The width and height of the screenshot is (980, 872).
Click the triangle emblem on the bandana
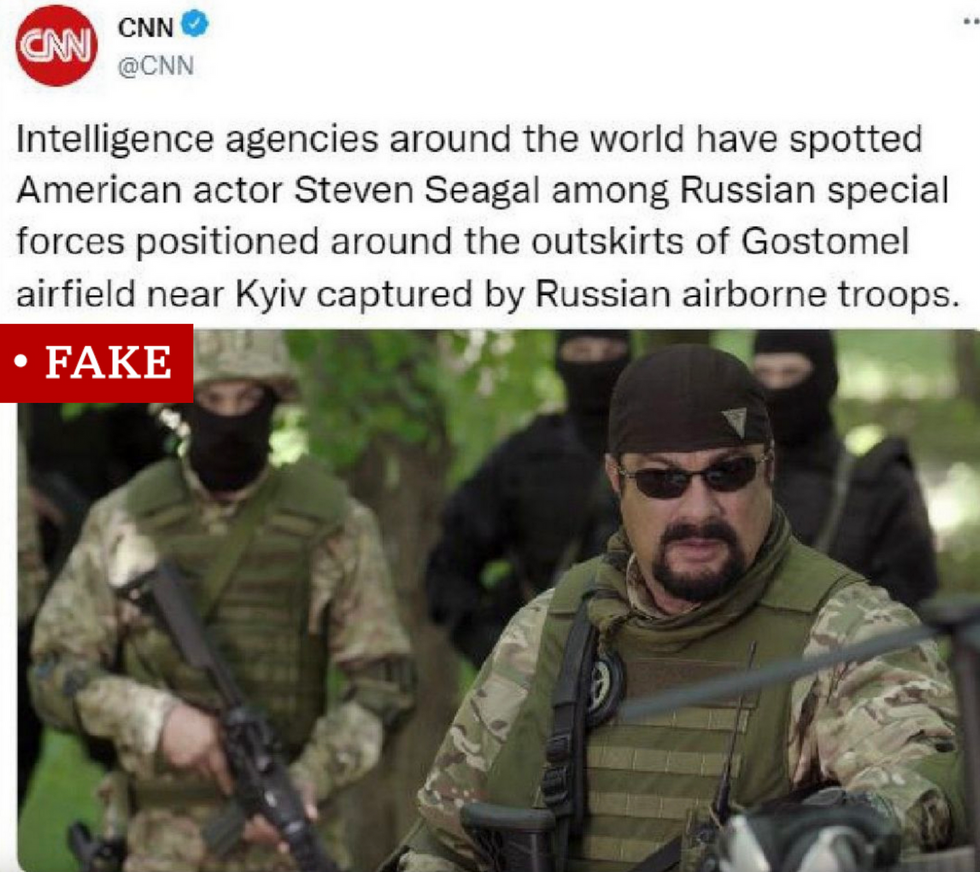[x=736, y=421]
